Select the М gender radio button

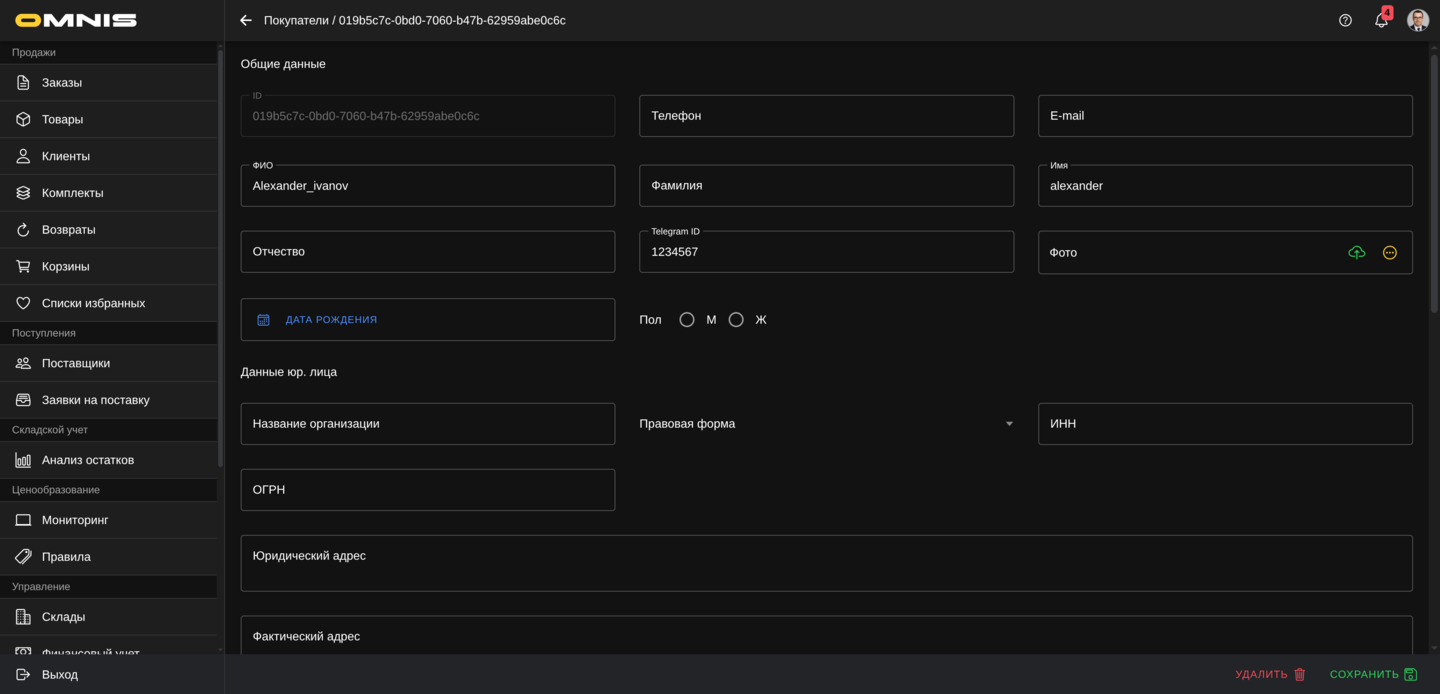tap(687, 320)
